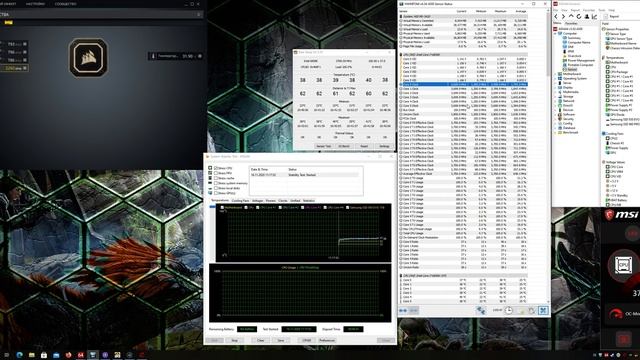
Task: Toggle Stress local disks checkbox
Action: click(x=216, y=188)
